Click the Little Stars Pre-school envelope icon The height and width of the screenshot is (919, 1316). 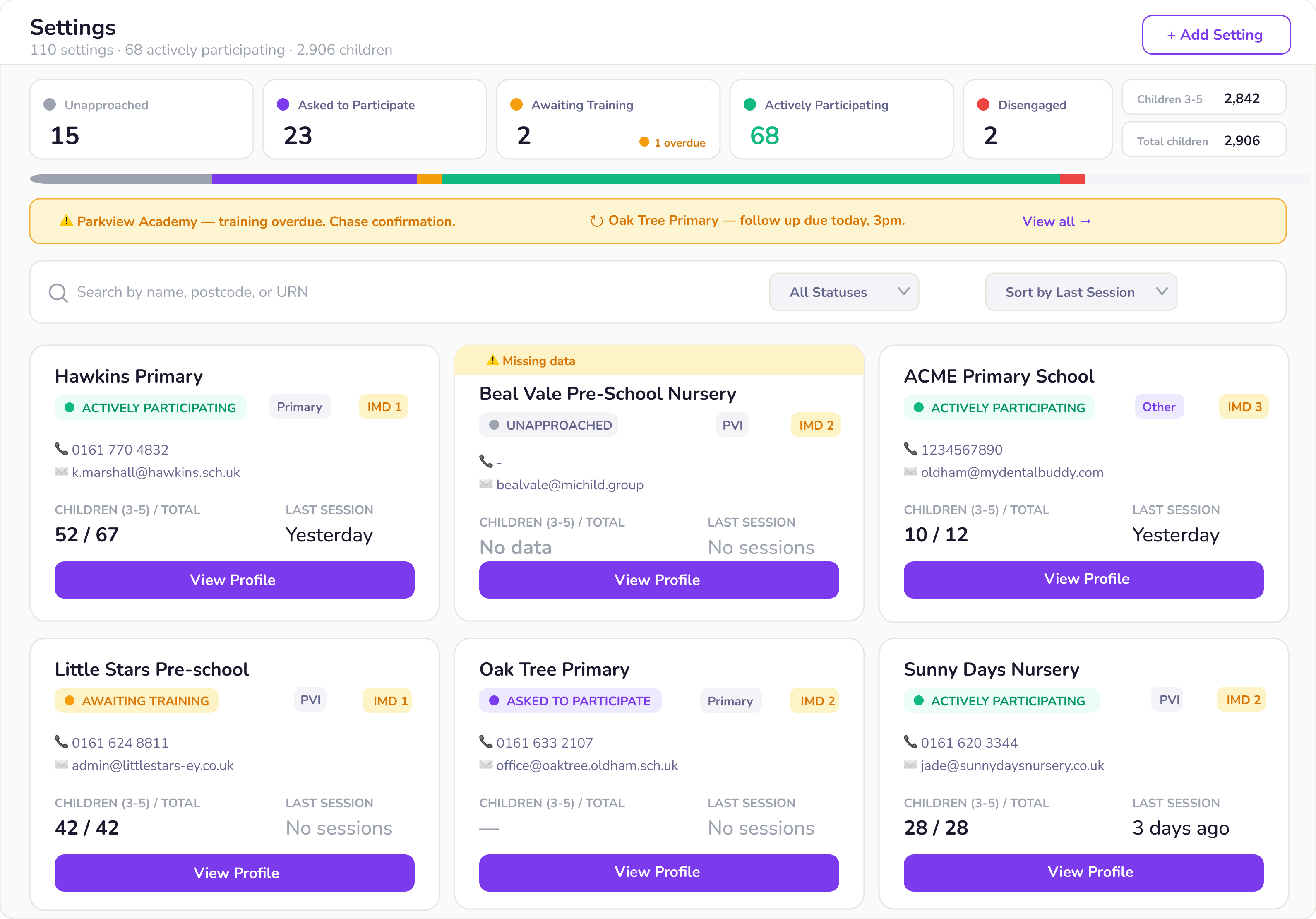pos(61,764)
